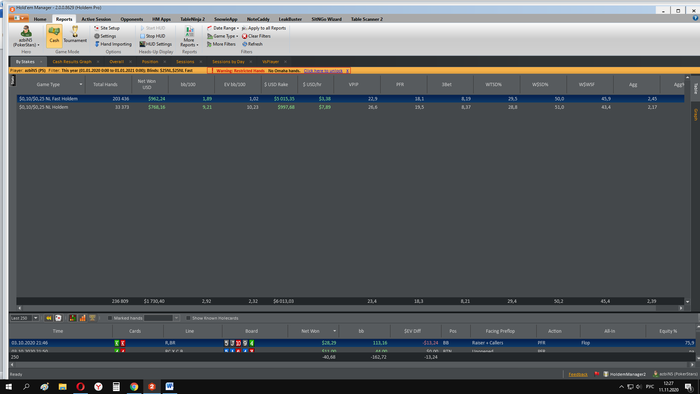Open Last 250 hands dropdown
700x394 pixels.
35,318
